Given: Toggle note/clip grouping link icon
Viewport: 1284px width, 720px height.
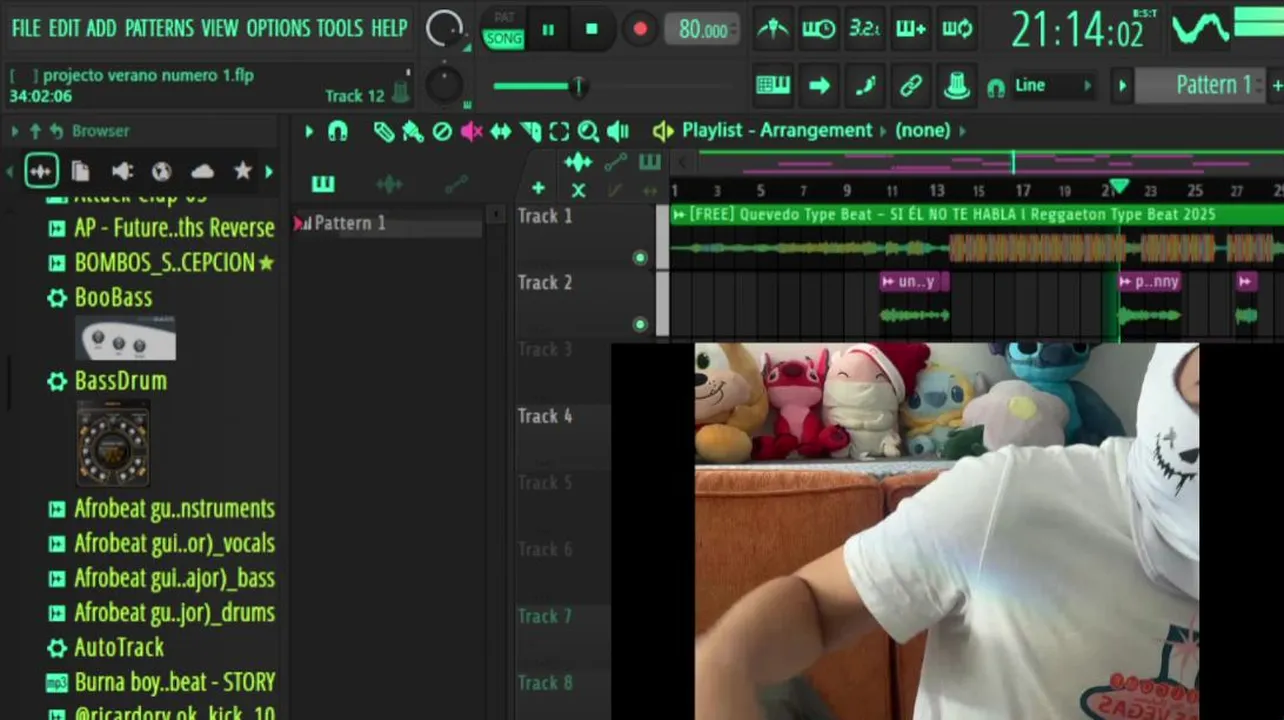Looking at the screenshot, I should (911, 85).
